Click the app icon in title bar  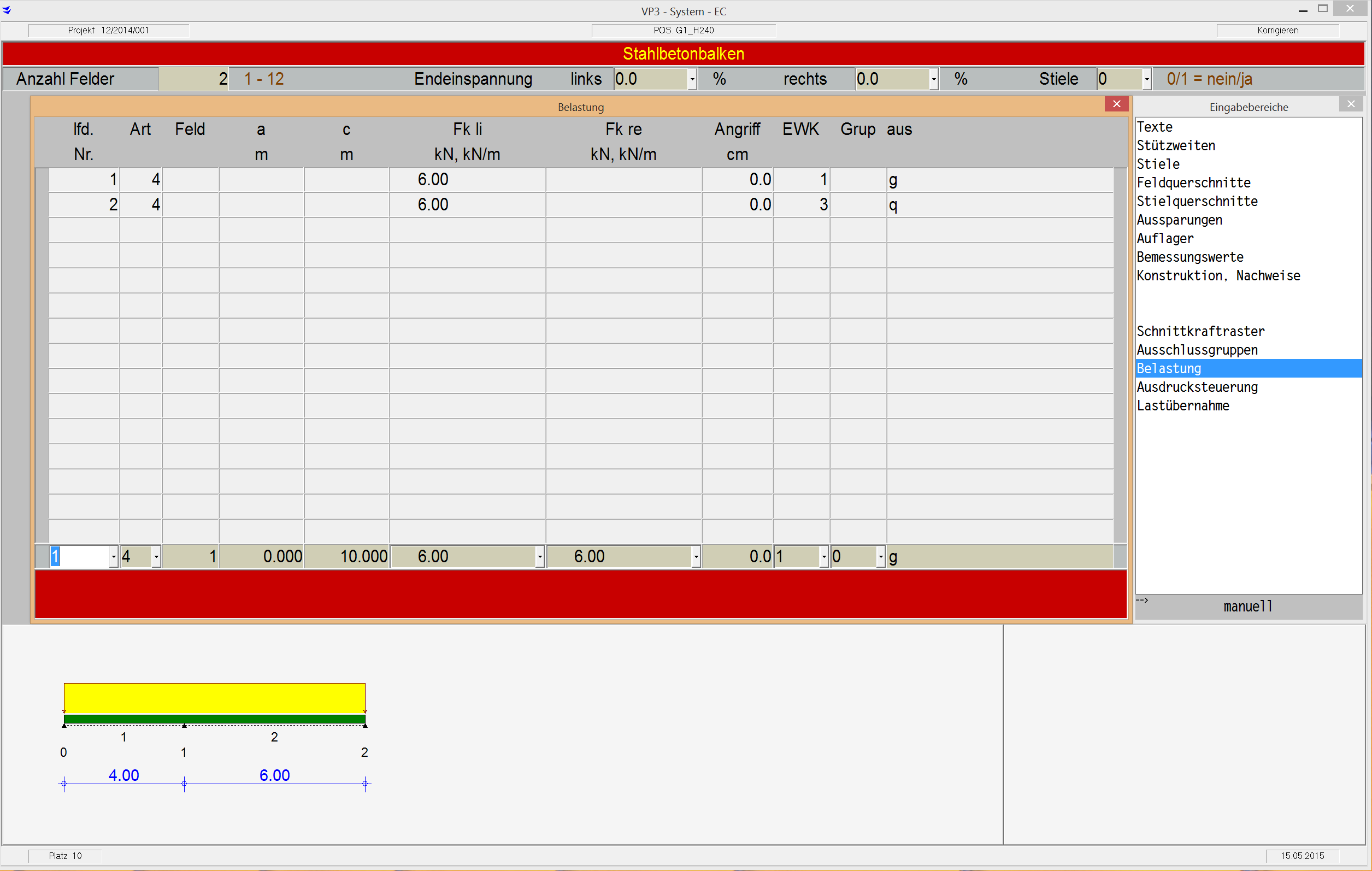(x=7, y=10)
